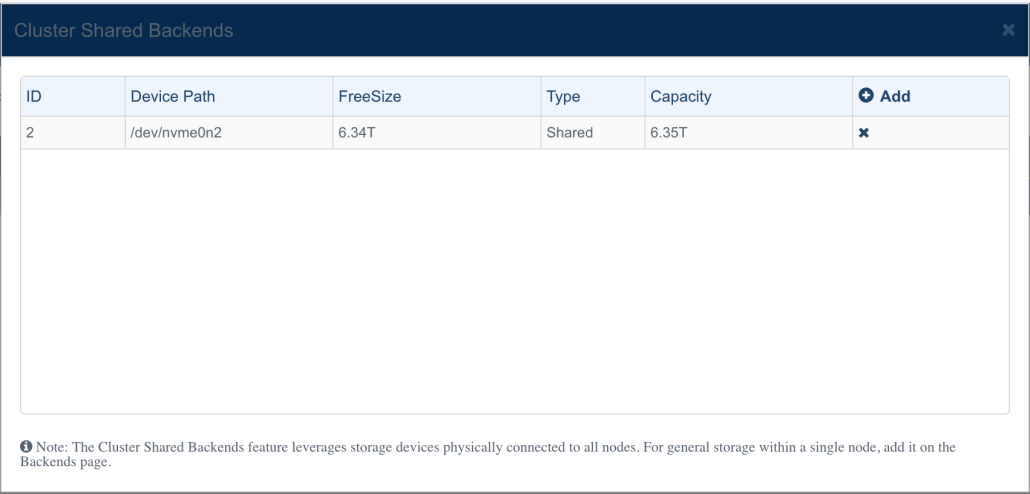Click the 6.34T free size value

(x=357, y=133)
